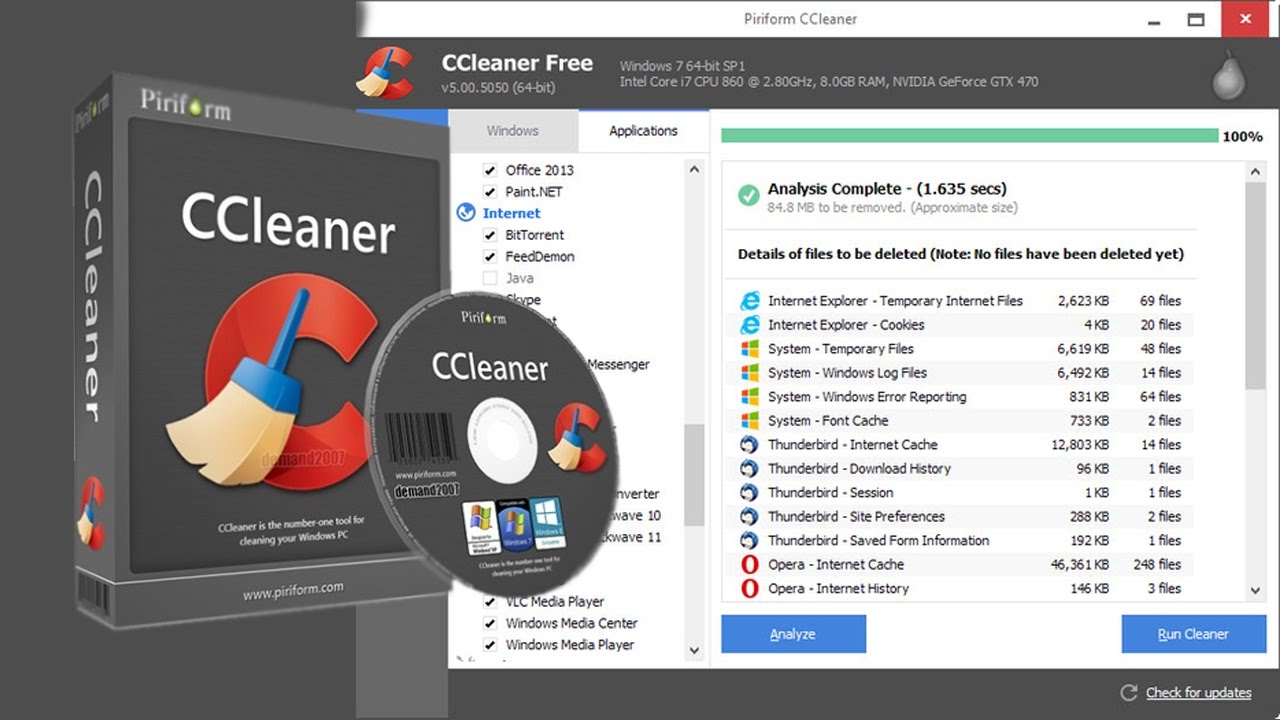Click the Windows icon beside Windows Log Files
The height and width of the screenshot is (720, 1280).
pos(749,373)
